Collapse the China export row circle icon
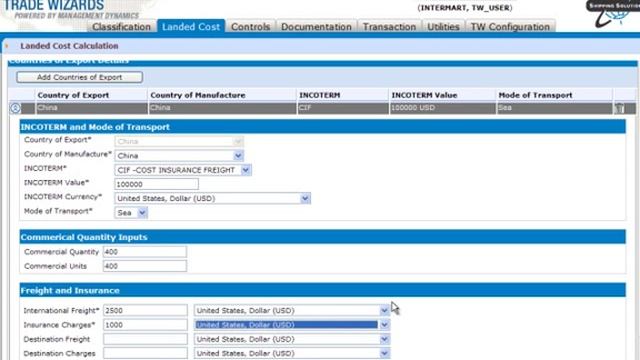Viewport: 640px width, 360px height. (x=15, y=108)
